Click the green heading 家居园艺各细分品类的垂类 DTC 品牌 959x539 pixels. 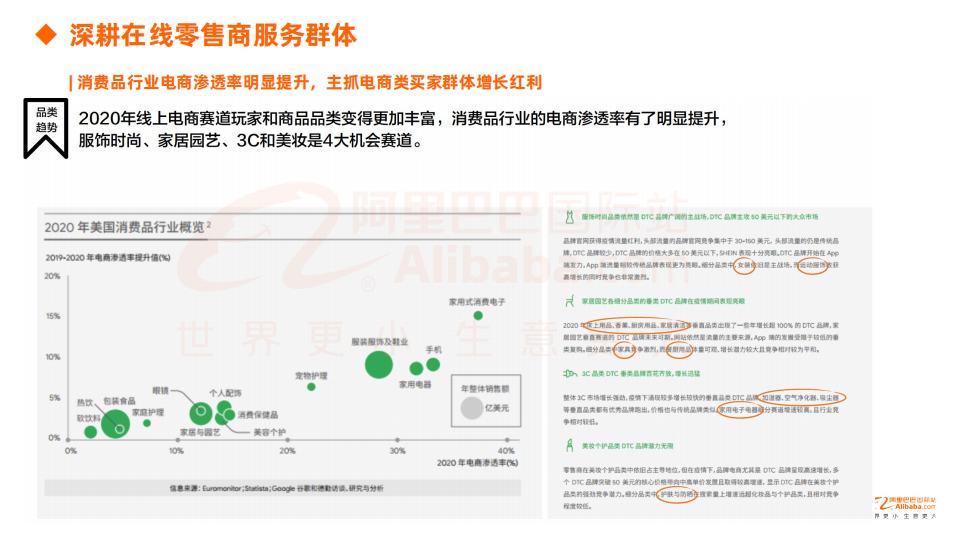[663, 301]
